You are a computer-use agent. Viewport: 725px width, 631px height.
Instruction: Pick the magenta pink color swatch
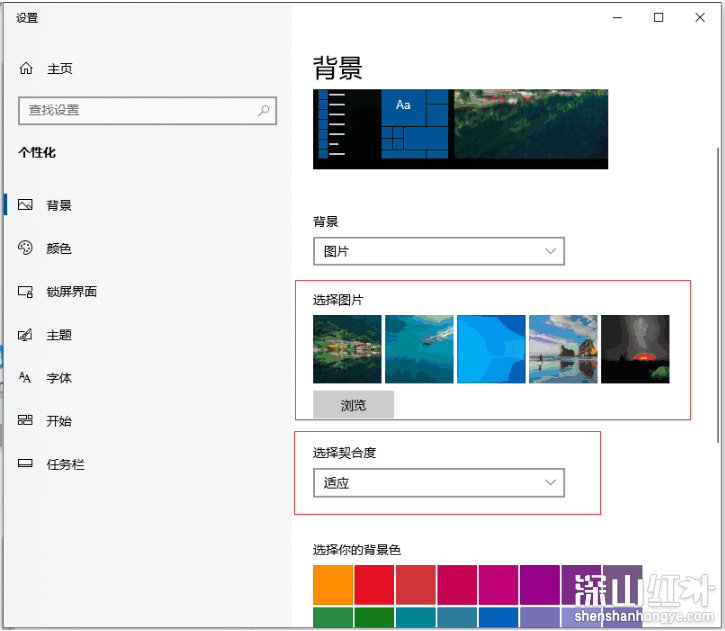[x=498, y=585]
